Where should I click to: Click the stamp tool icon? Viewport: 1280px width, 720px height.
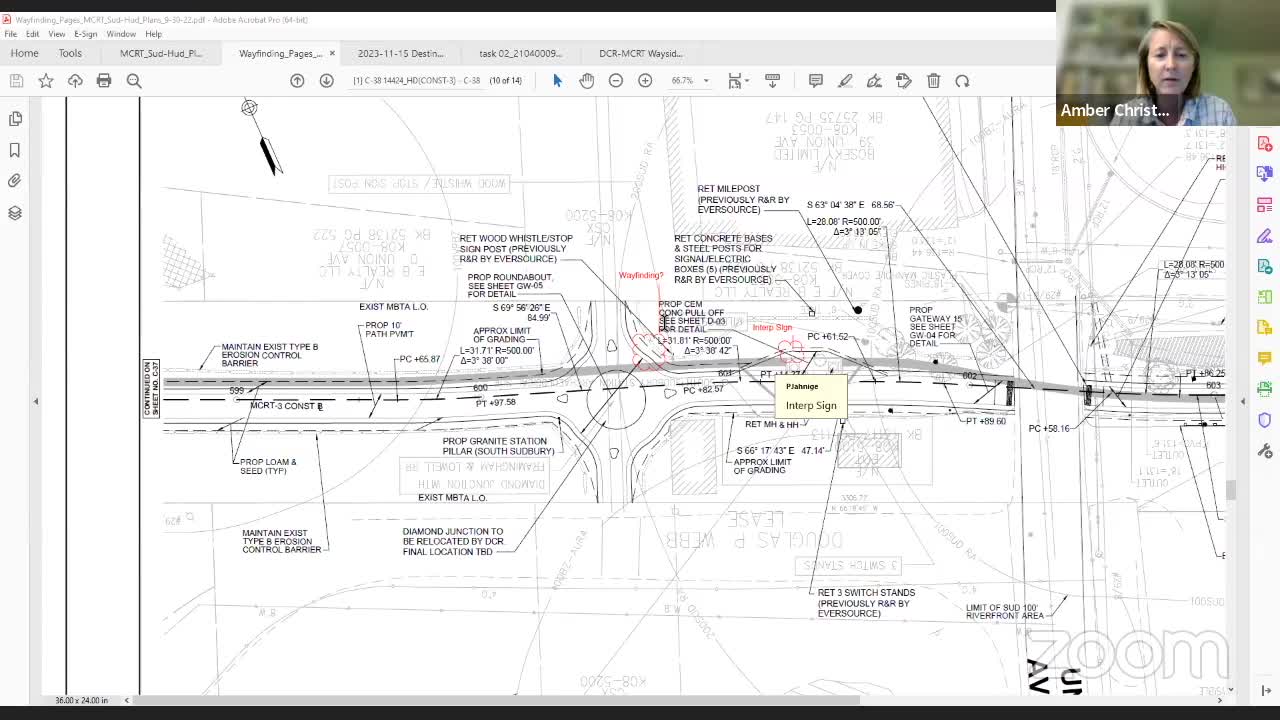pos(904,81)
